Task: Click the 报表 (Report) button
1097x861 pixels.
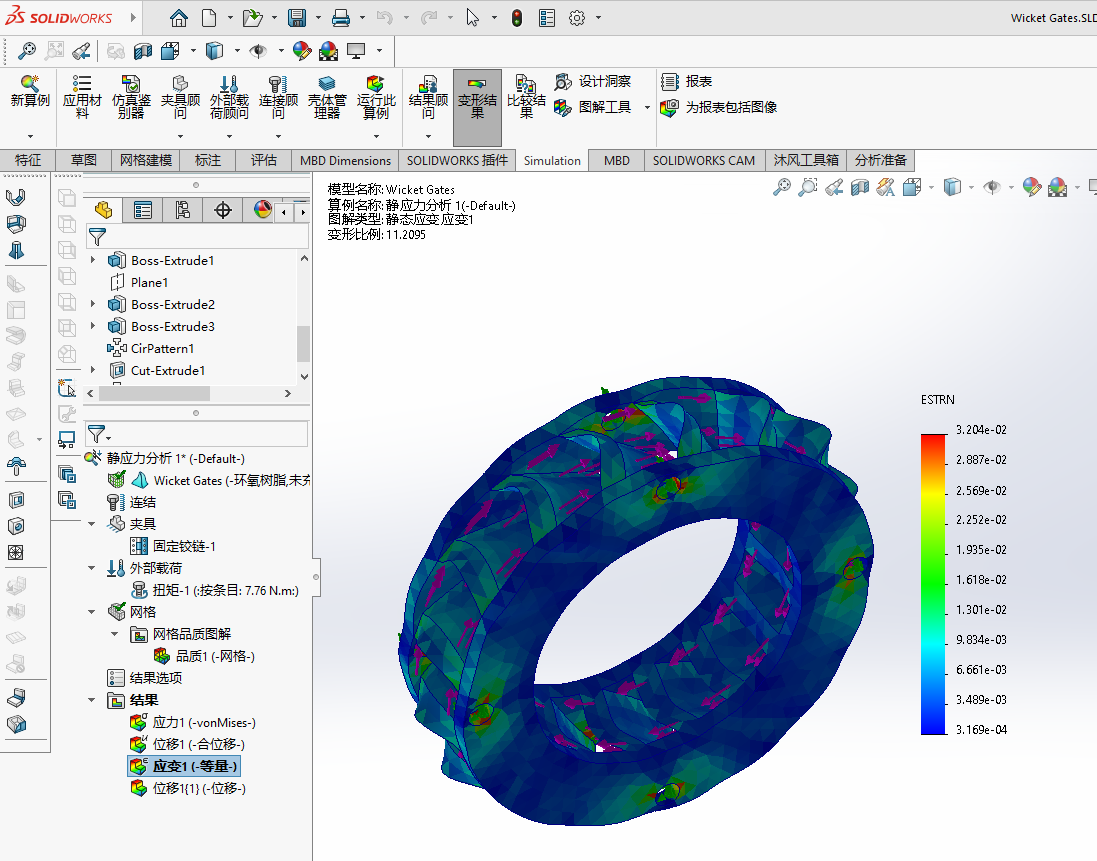Action: coord(686,82)
